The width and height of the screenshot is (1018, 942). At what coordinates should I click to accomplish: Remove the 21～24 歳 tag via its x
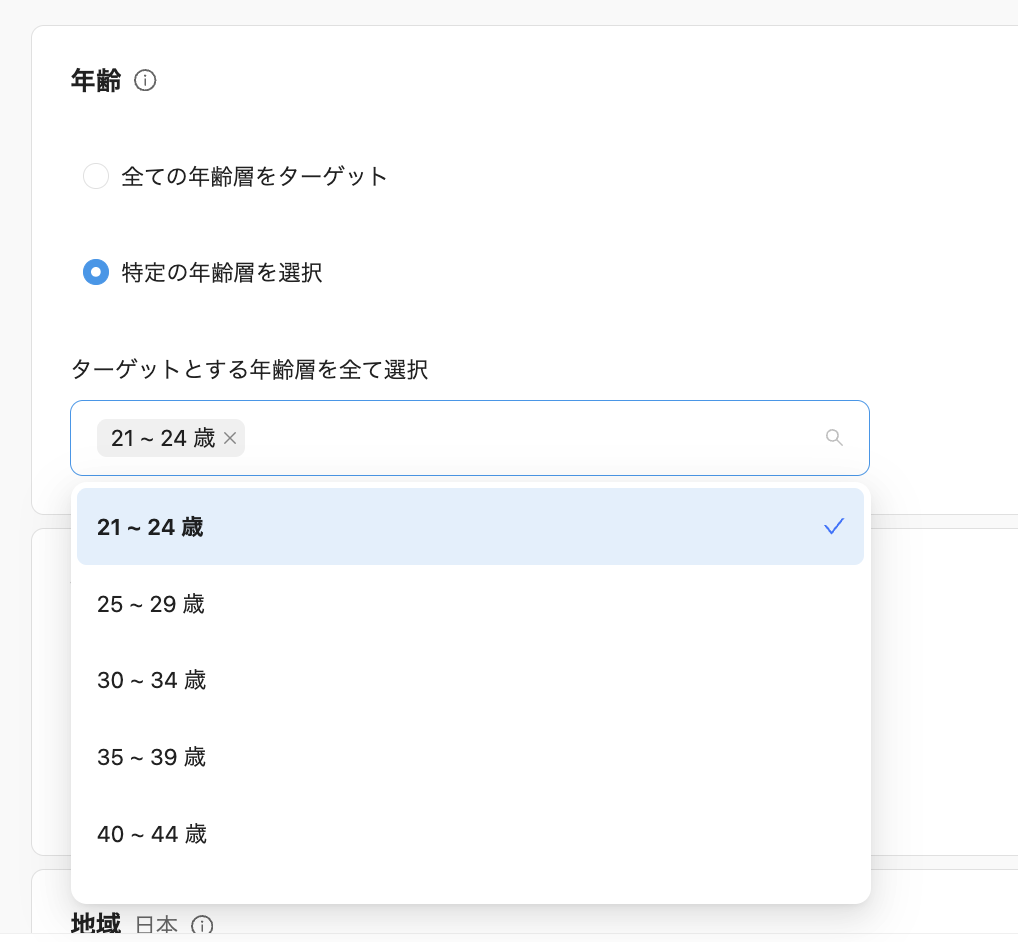[x=230, y=438]
